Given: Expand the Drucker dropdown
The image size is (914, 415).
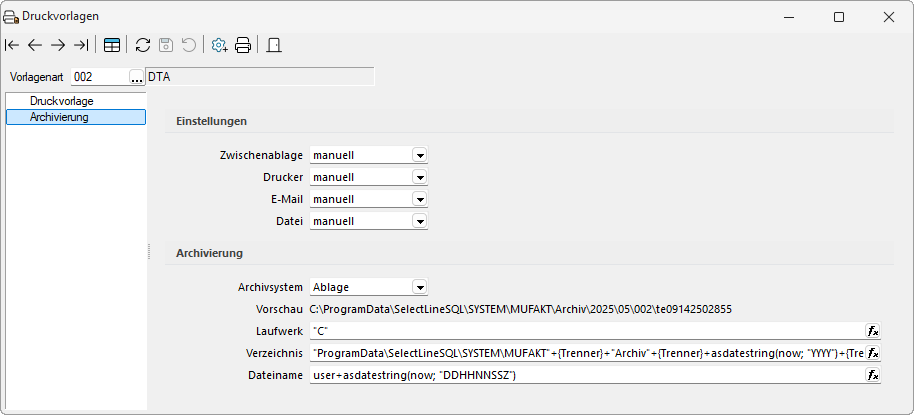Looking at the screenshot, I should [420, 177].
